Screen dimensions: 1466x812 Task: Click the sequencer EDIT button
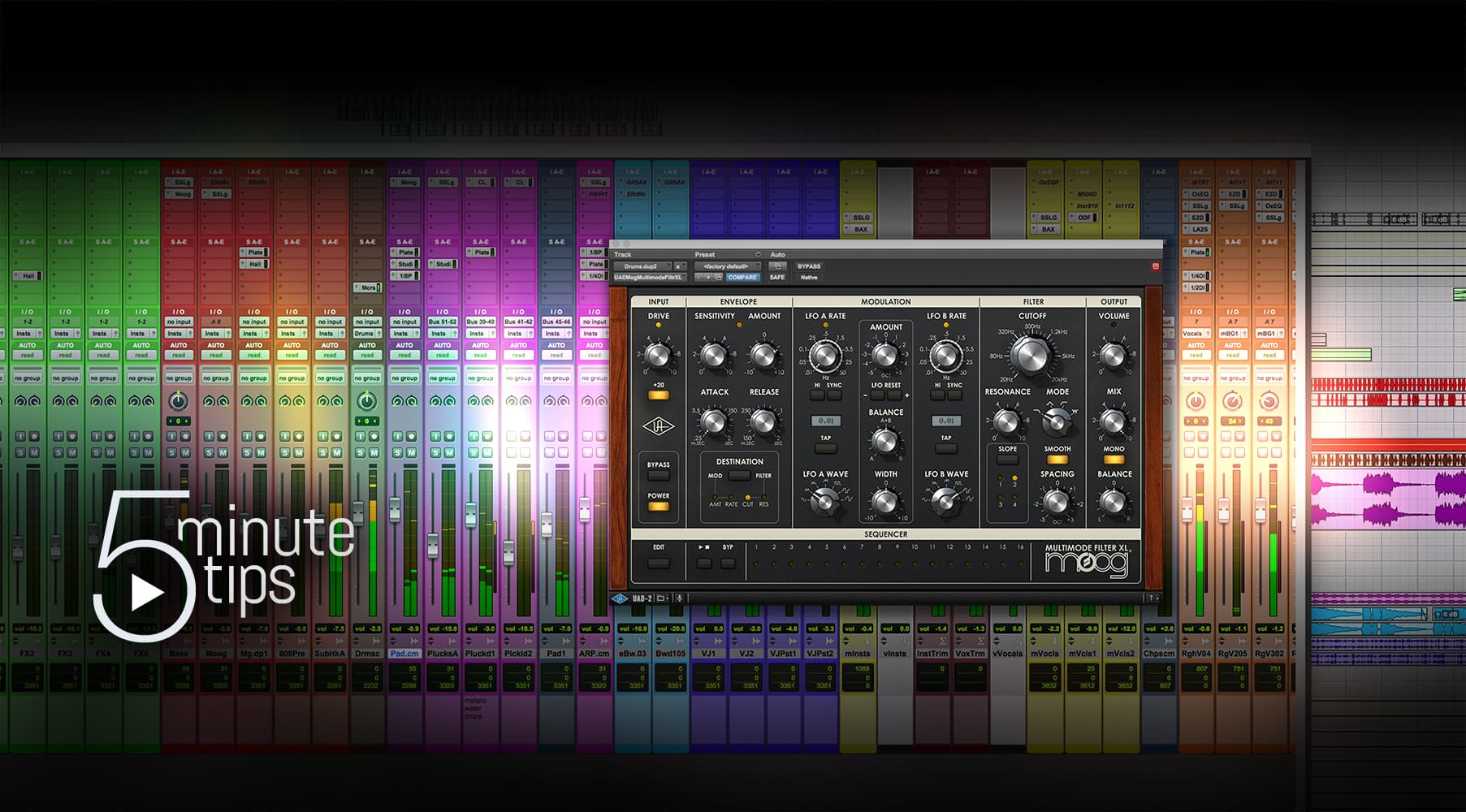658,563
